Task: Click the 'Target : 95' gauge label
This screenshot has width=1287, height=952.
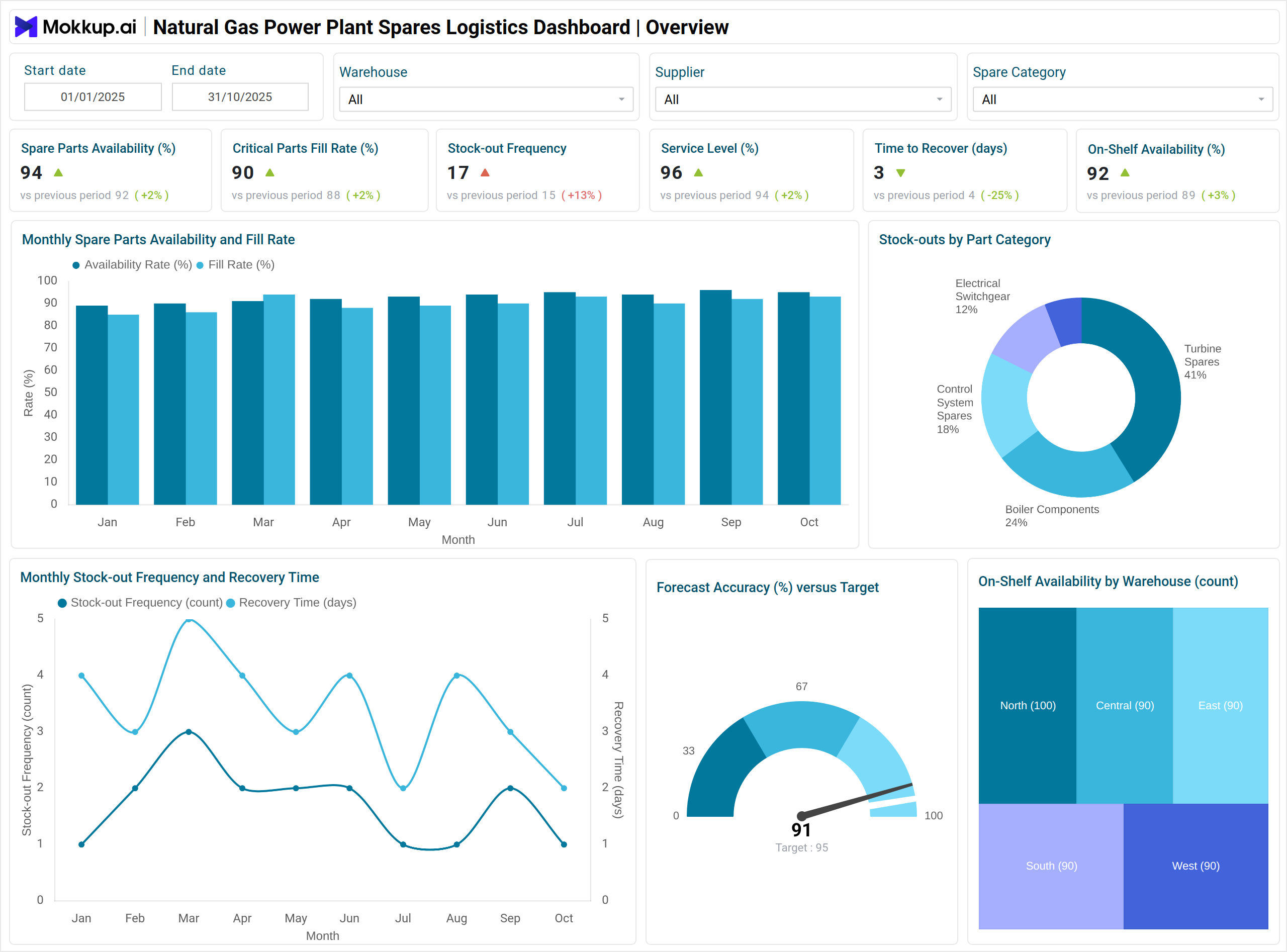Action: pyautogui.click(x=802, y=847)
